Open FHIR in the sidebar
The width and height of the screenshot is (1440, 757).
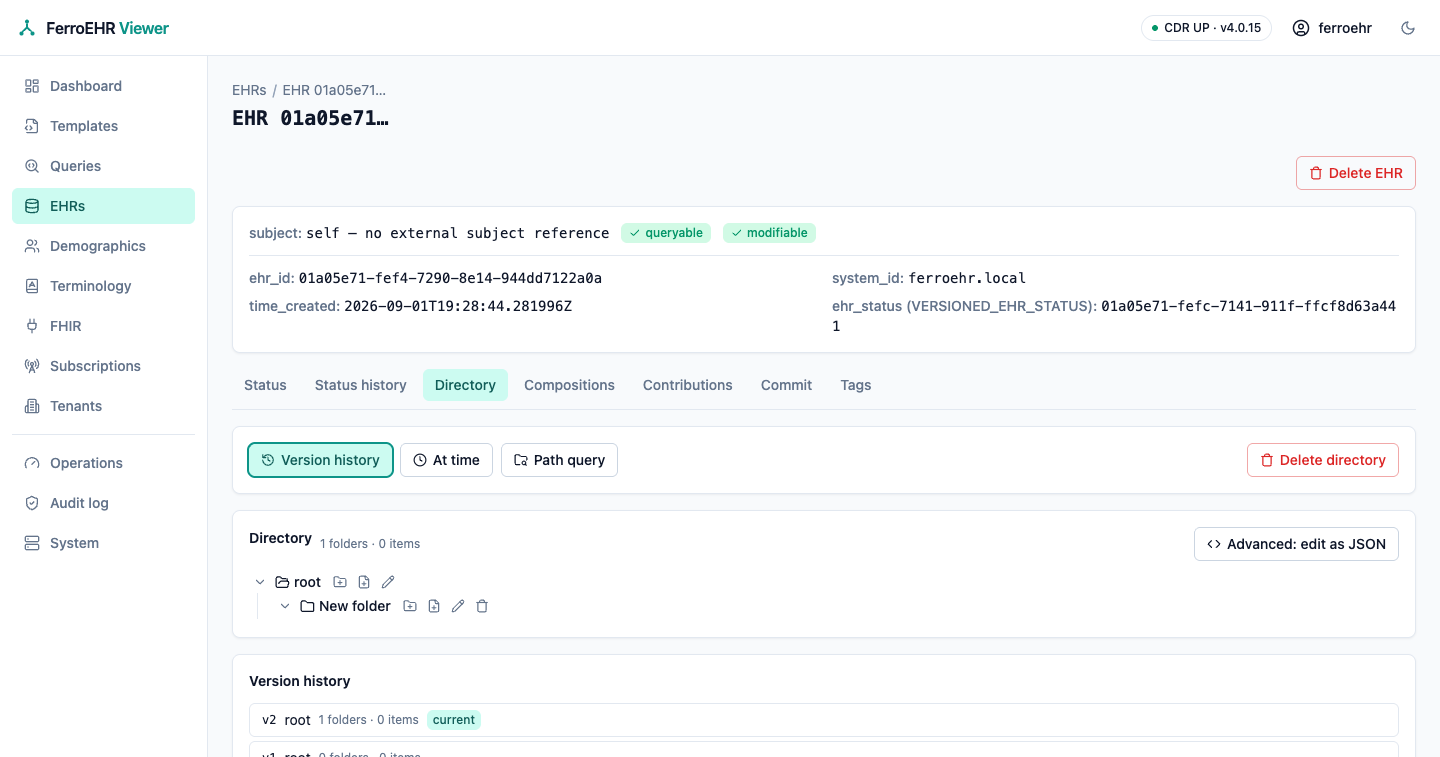(x=103, y=326)
